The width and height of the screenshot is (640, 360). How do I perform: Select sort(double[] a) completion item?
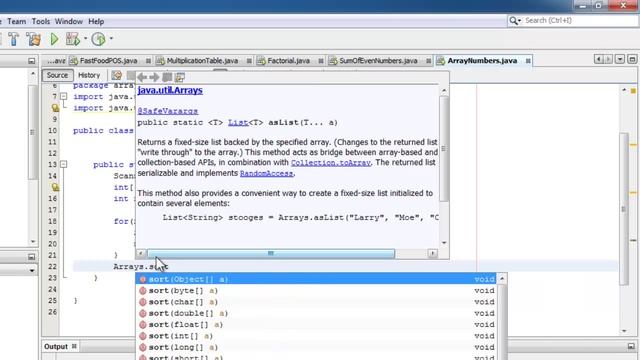(x=316, y=313)
